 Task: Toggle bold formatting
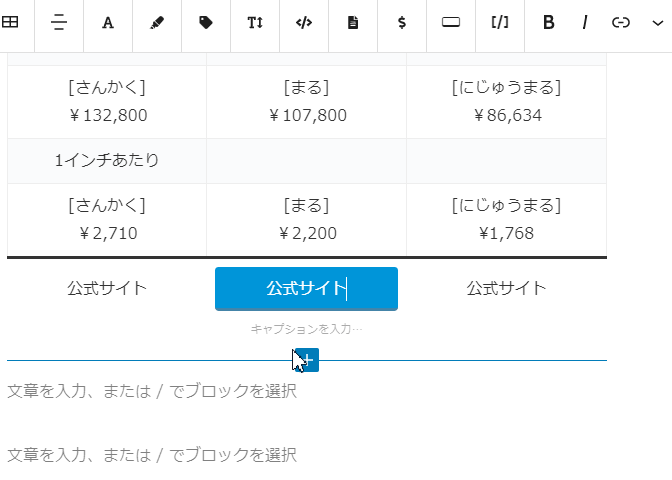coord(549,22)
